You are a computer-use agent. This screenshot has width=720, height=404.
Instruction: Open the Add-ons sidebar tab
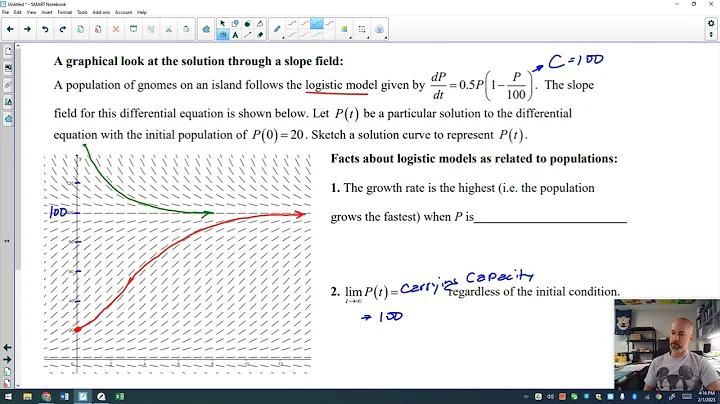[x=8, y=119]
